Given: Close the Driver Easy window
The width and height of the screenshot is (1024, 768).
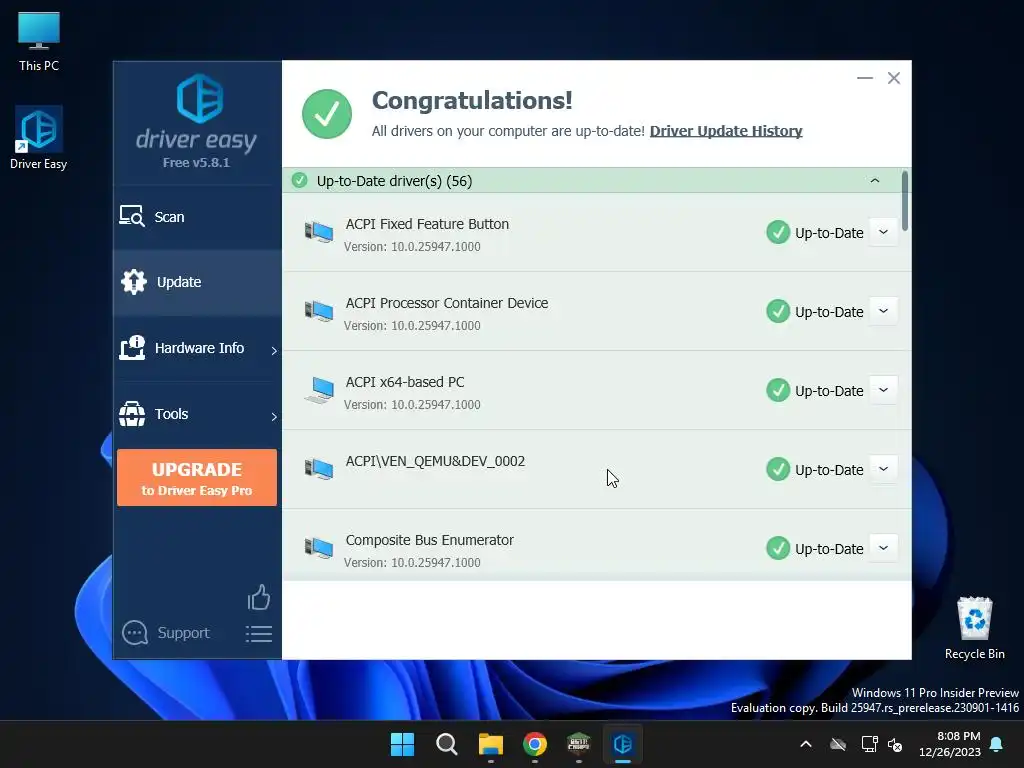Looking at the screenshot, I should (893, 78).
